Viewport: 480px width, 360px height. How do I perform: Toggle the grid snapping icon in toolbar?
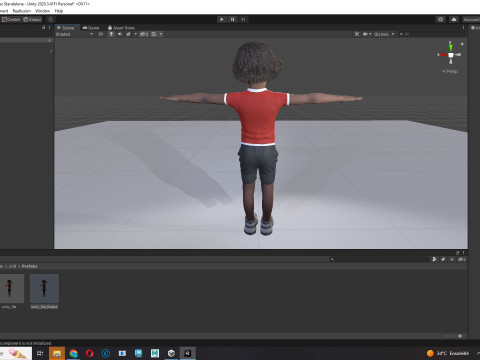tap(50, 19)
